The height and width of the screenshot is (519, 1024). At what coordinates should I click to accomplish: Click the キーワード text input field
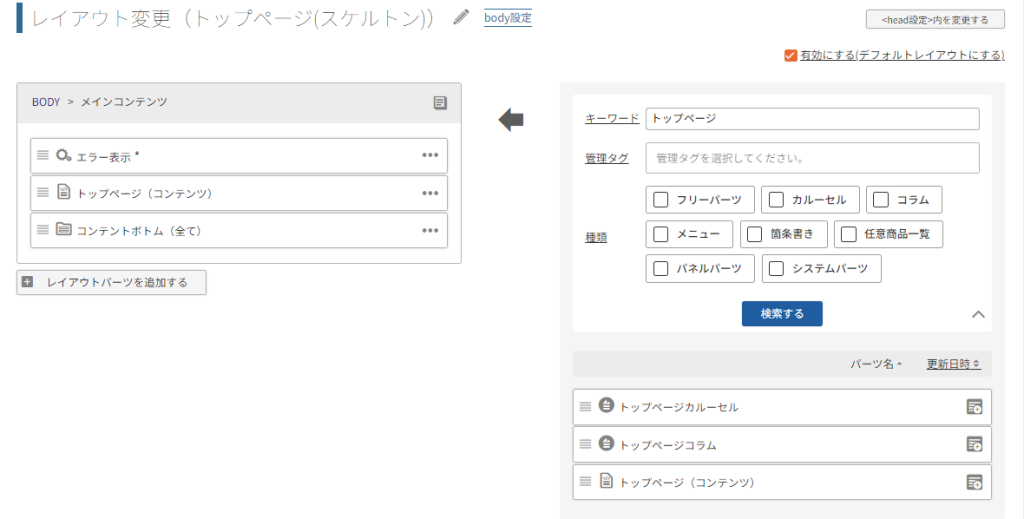tap(812, 118)
